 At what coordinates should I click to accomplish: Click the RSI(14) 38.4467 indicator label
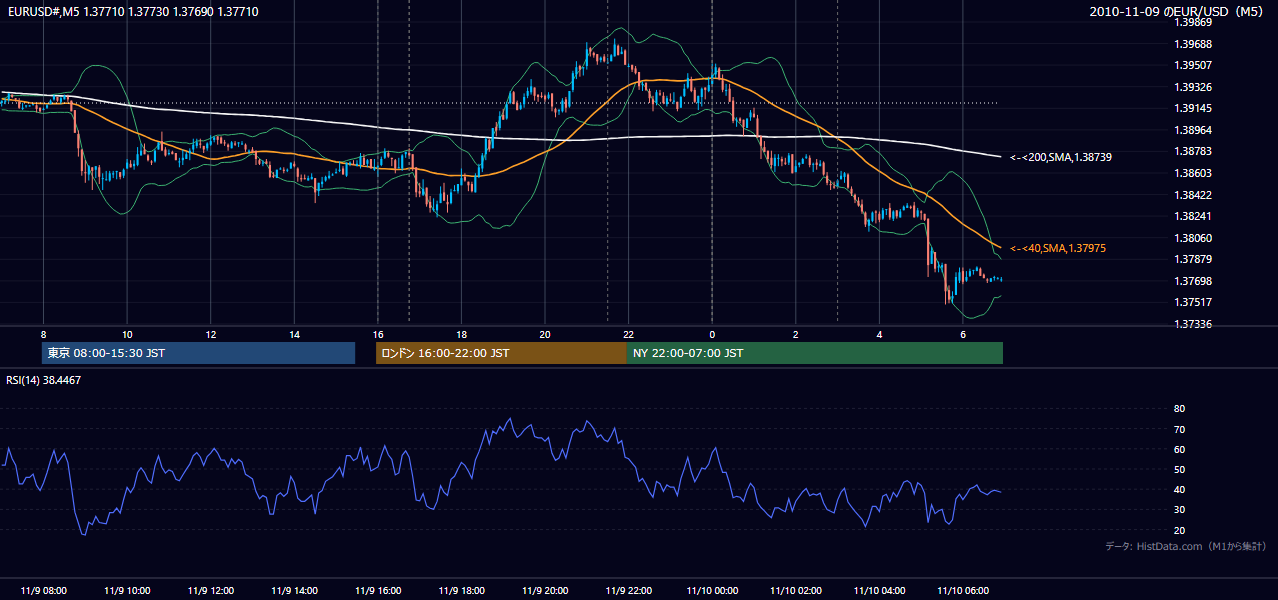[x=43, y=380]
